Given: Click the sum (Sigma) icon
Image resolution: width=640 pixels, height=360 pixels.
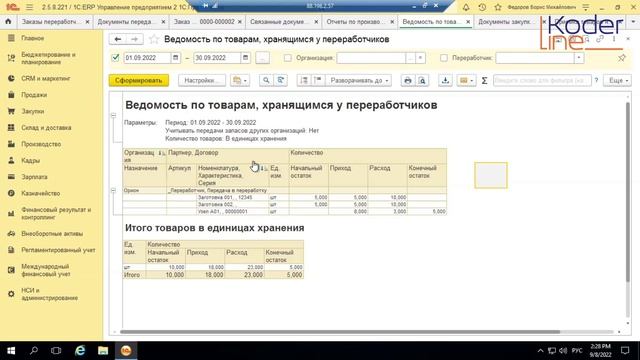Looking at the screenshot, I should pos(484,80).
